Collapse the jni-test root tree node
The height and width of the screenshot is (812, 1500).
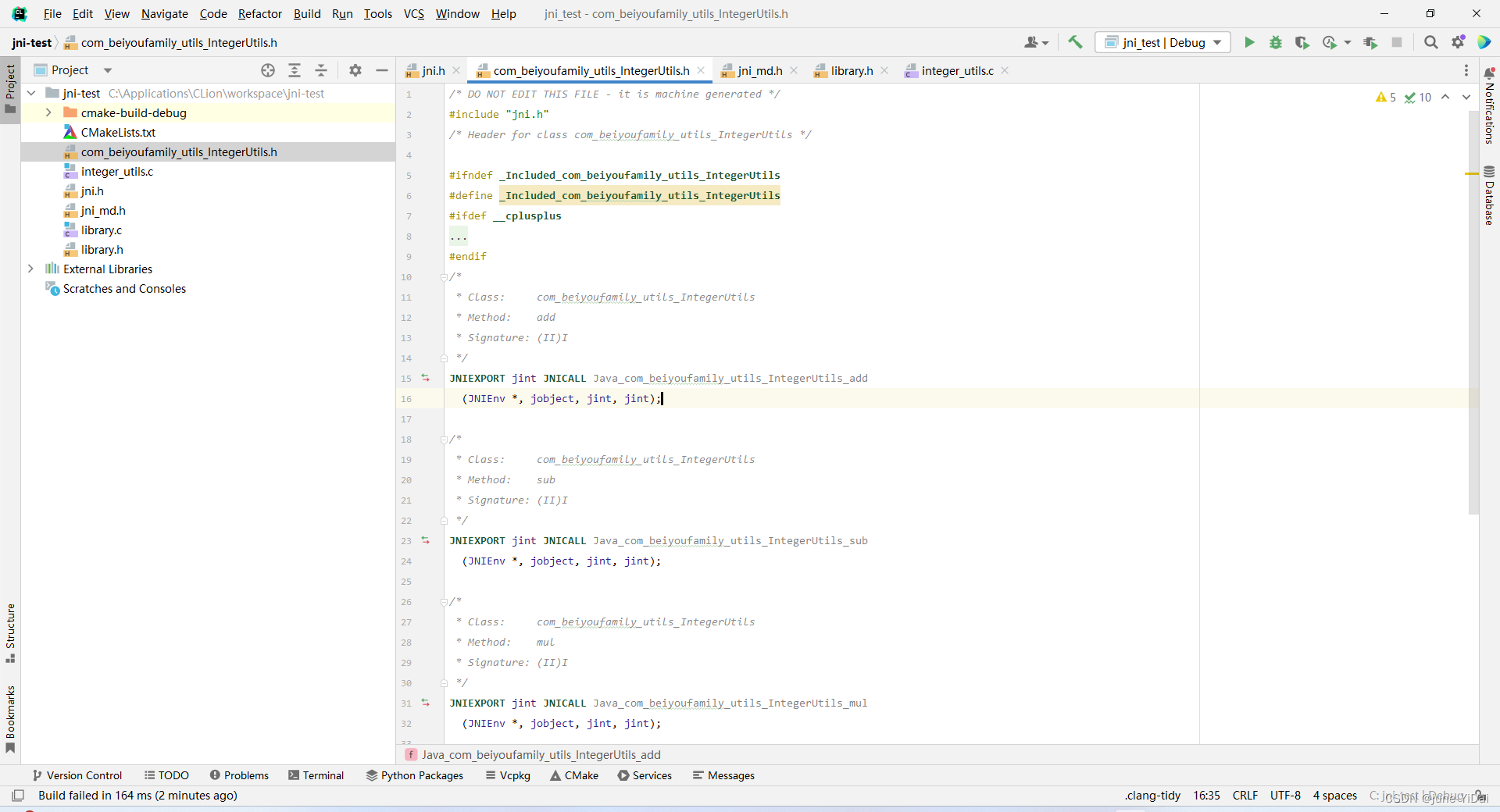click(x=31, y=93)
